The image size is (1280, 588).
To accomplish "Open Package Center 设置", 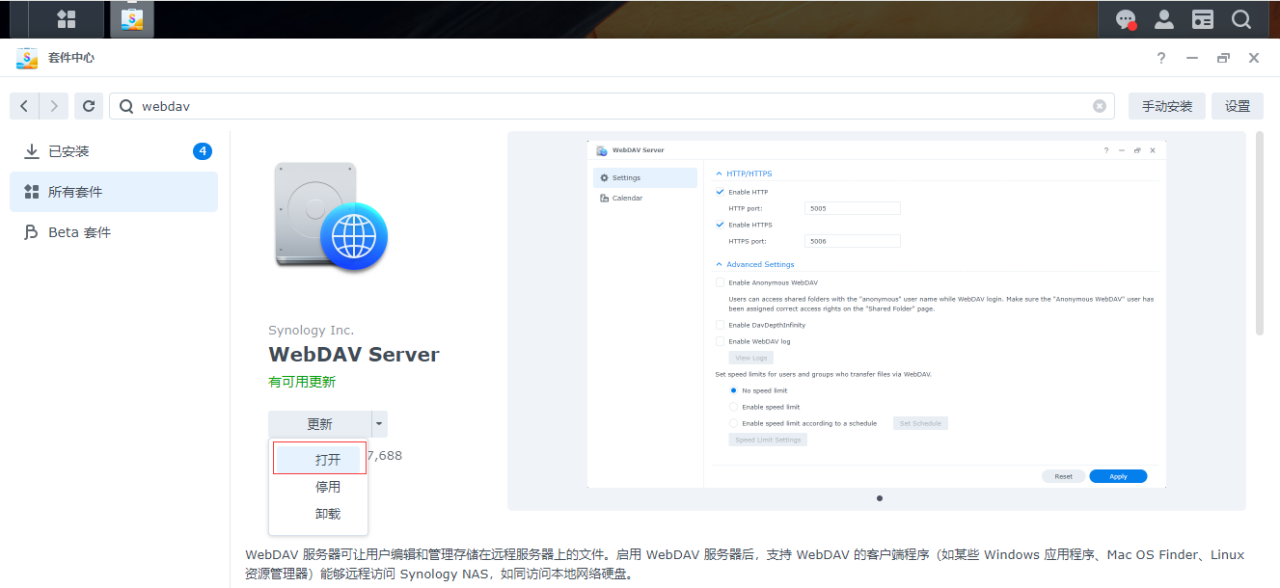I will point(1237,105).
